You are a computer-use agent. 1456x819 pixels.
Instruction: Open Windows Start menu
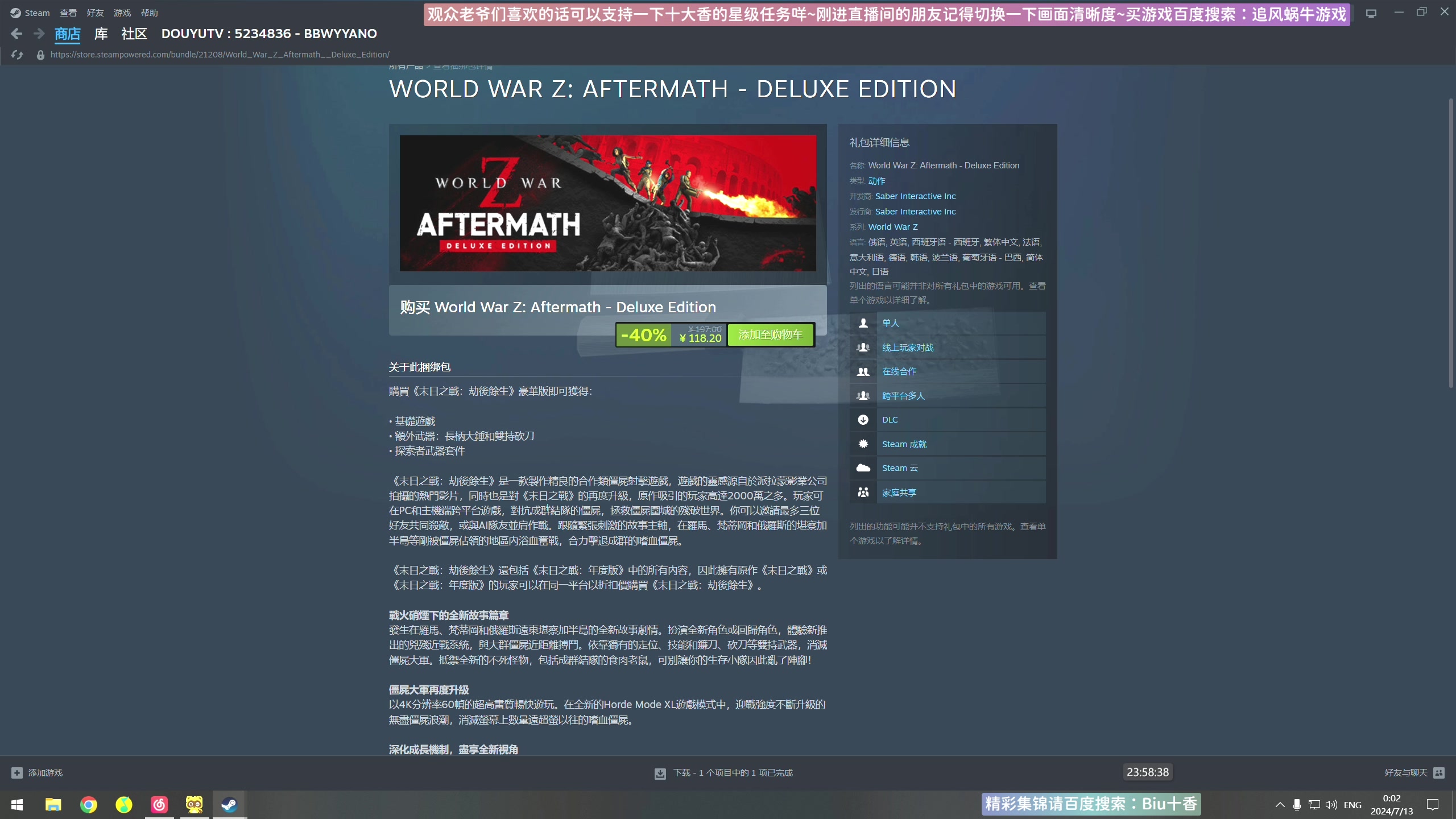[17, 805]
